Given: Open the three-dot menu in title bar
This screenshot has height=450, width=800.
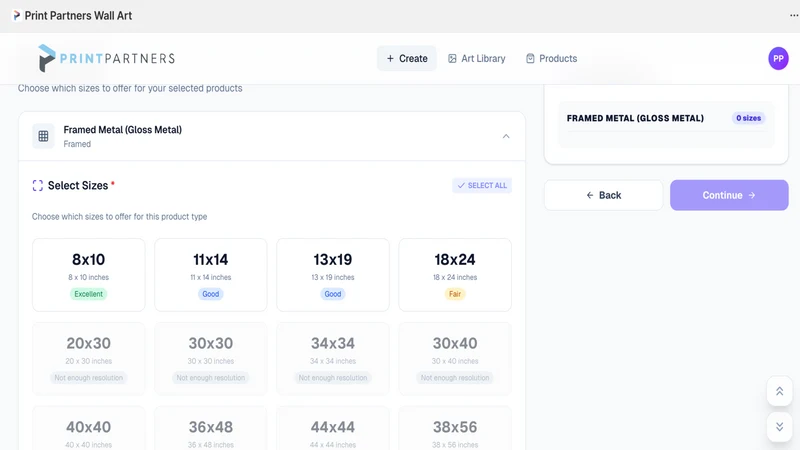Looking at the screenshot, I should (x=794, y=16).
